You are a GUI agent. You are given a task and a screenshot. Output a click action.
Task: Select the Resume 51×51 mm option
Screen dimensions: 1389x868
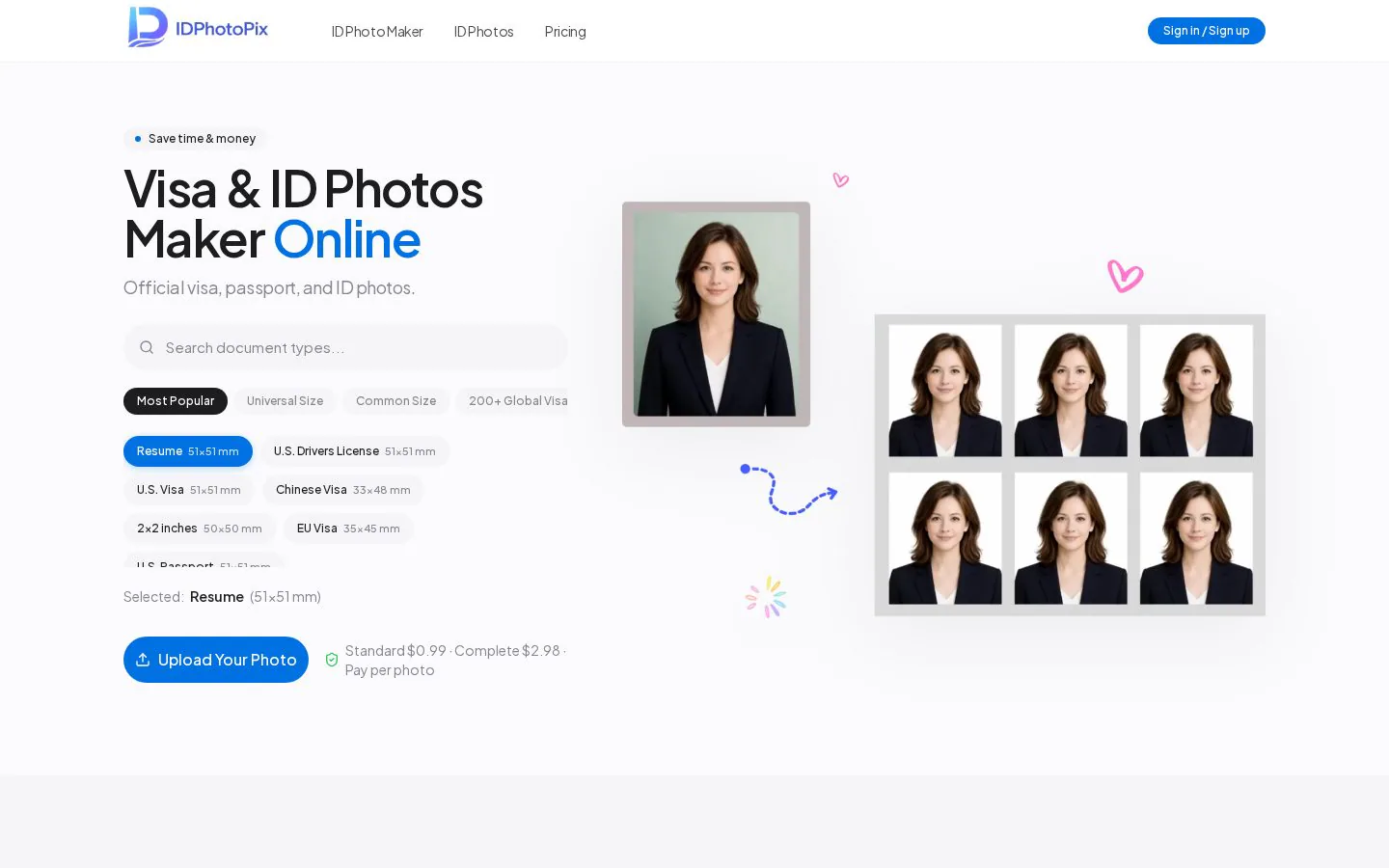188,451
